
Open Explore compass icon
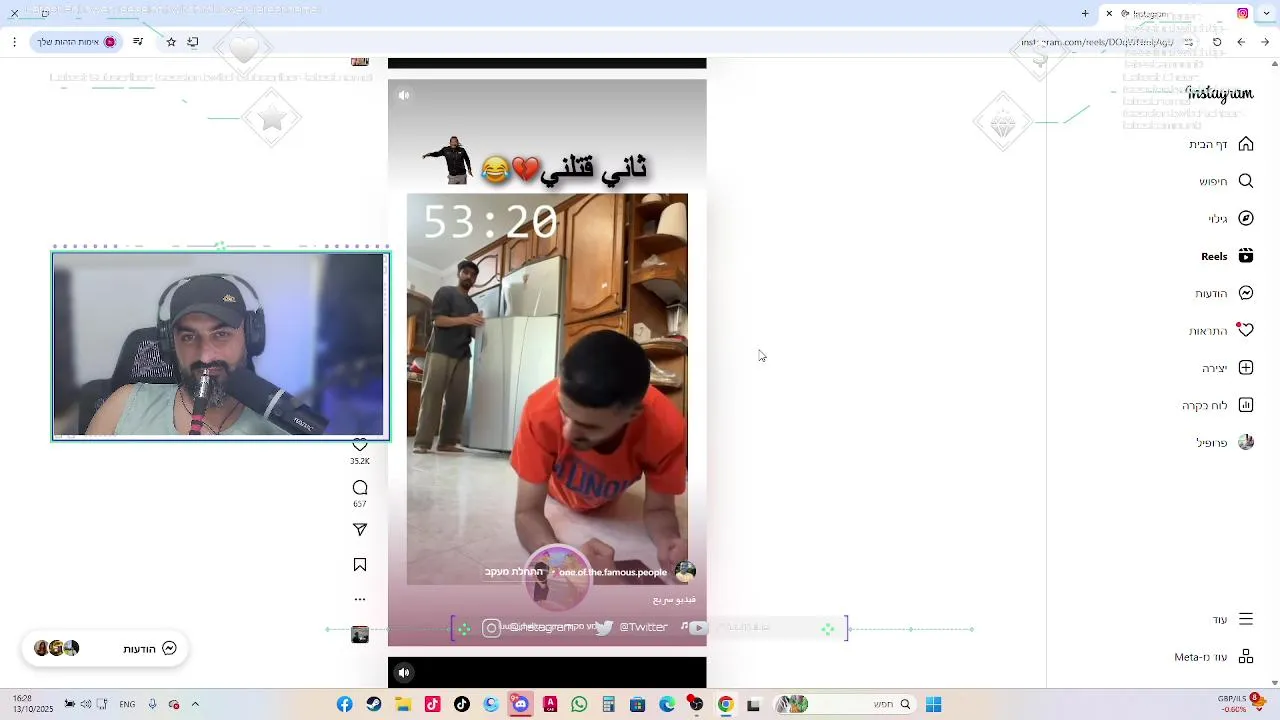coord(1246,218)
